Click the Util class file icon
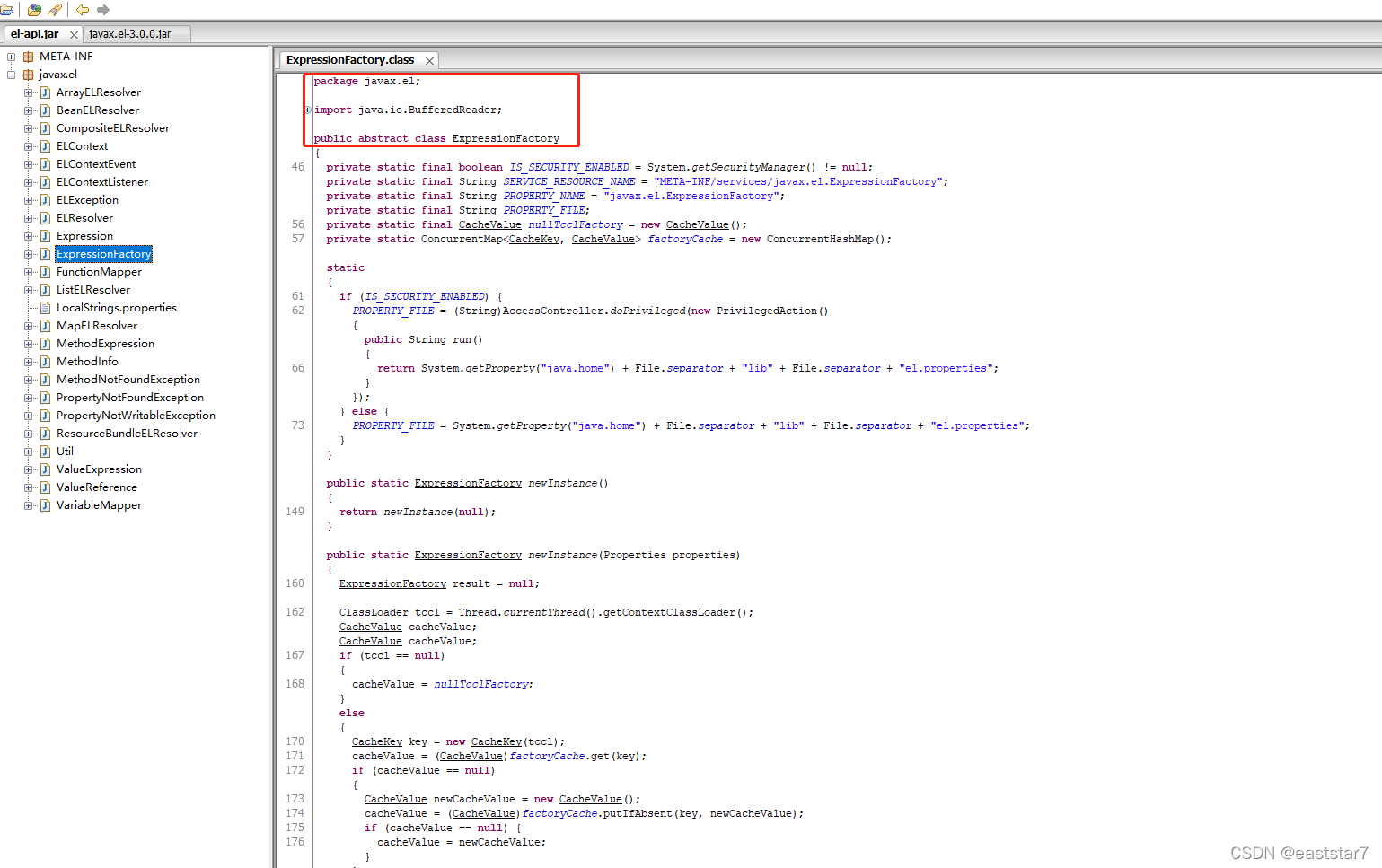Screen dimensions: 1382x868 [45, 452]
